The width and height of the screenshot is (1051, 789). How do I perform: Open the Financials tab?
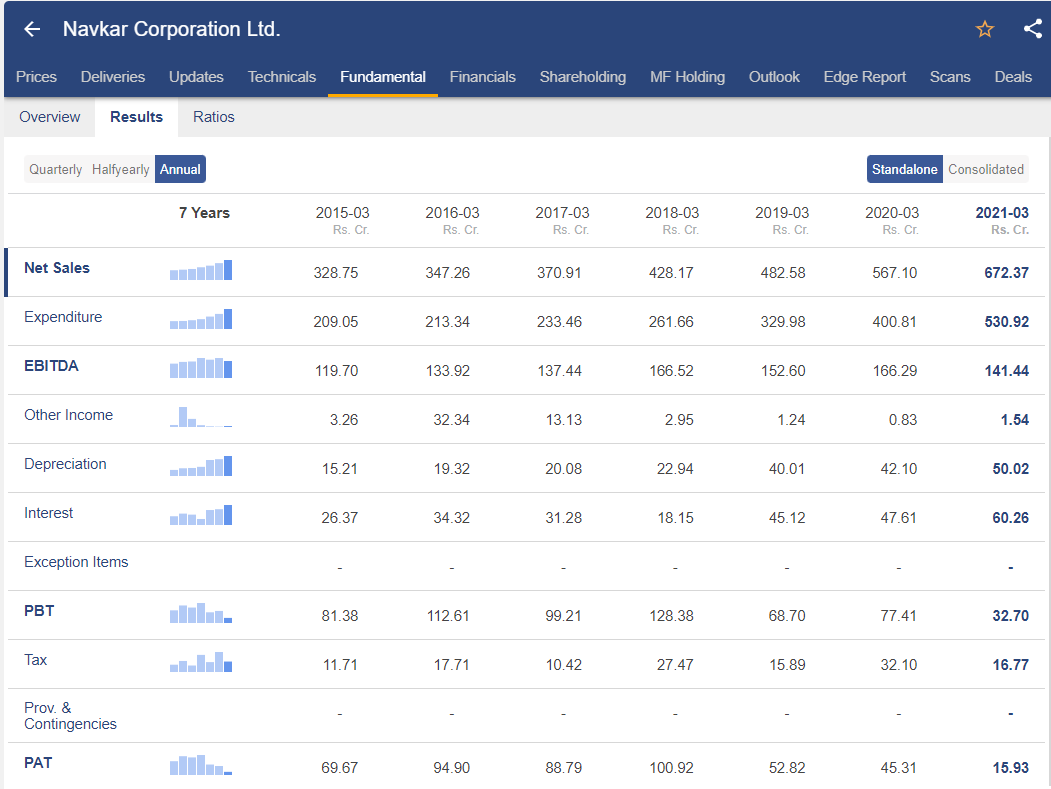[x=483, y=76]
